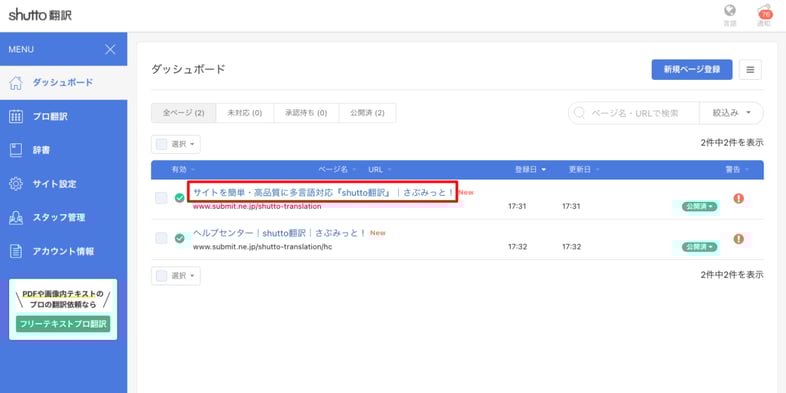The height and width of the screenshot is (393, 786).
Task: Open アカウント情報 in the sidebar
Action: [64, 251]
